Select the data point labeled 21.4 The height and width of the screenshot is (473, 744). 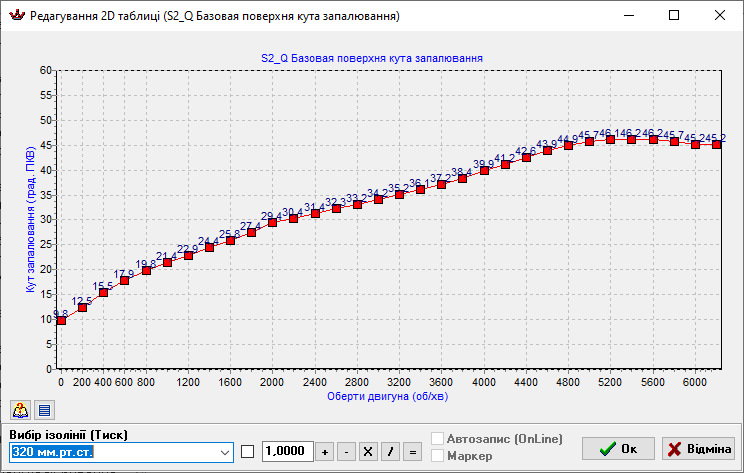[x=167, y=262]
